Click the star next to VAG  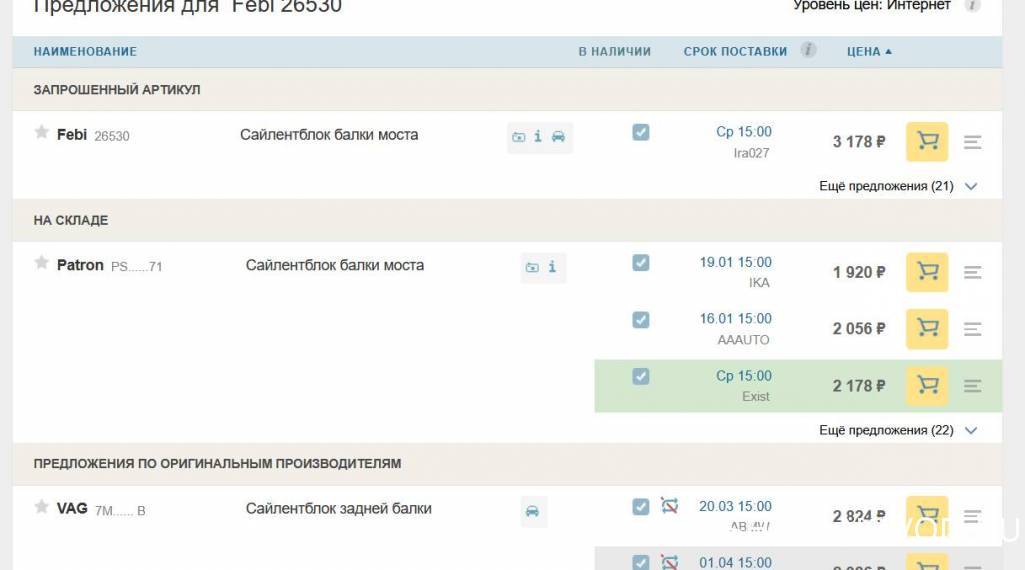42,507
